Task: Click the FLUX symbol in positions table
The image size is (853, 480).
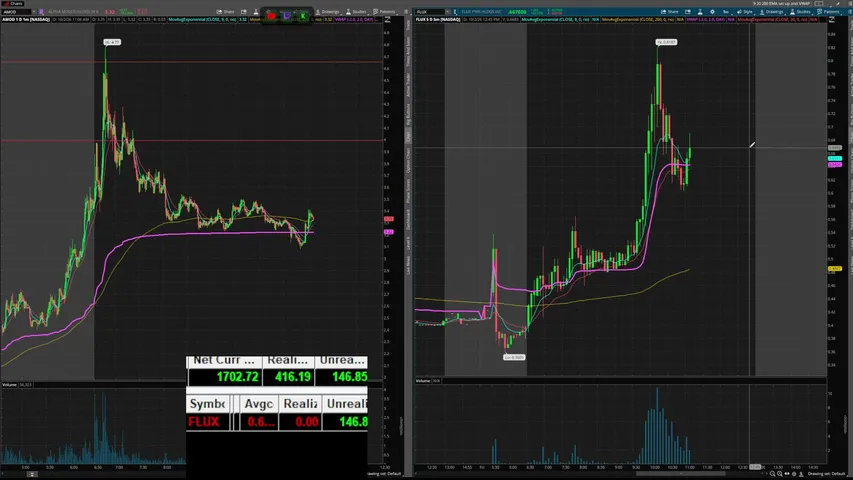Action: click(203, 422)
